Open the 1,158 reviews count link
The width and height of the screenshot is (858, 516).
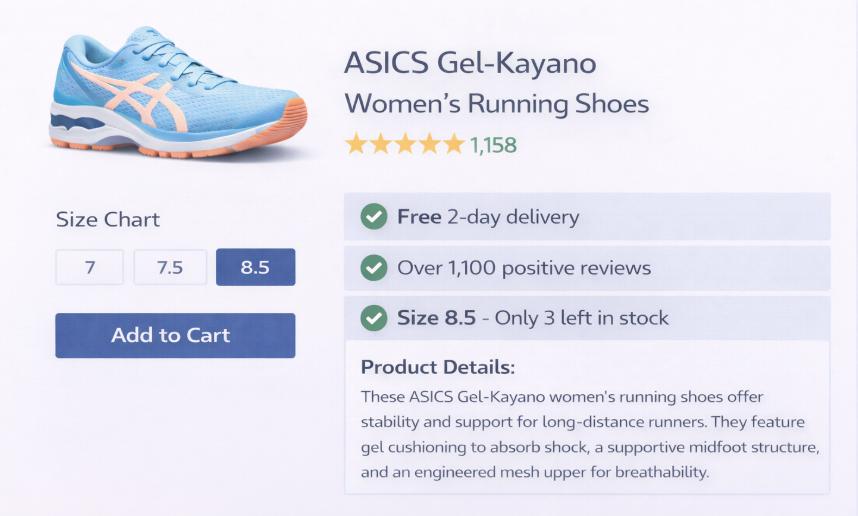tap(494, 145)
